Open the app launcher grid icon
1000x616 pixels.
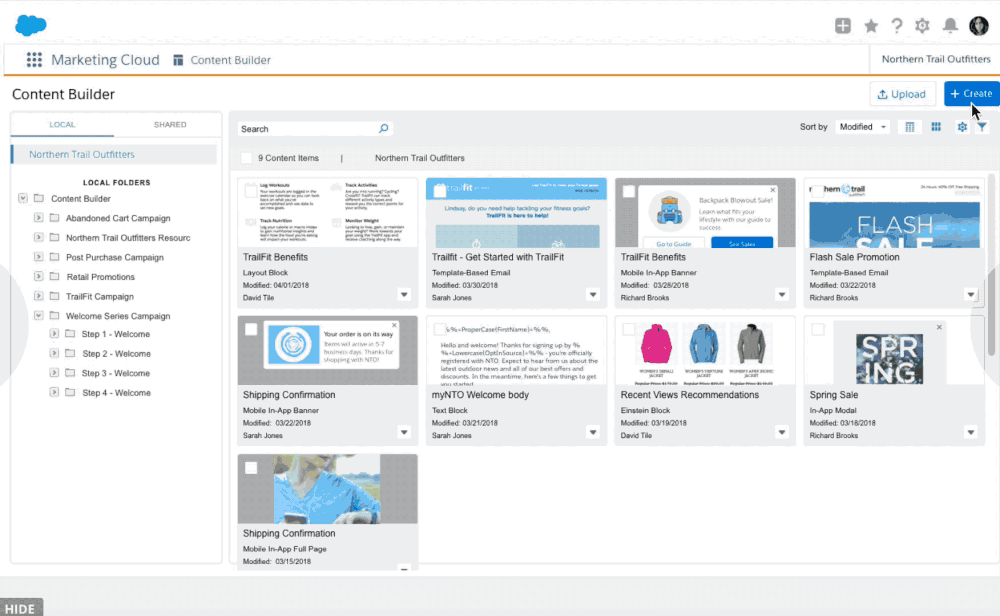tap(34, 60)
